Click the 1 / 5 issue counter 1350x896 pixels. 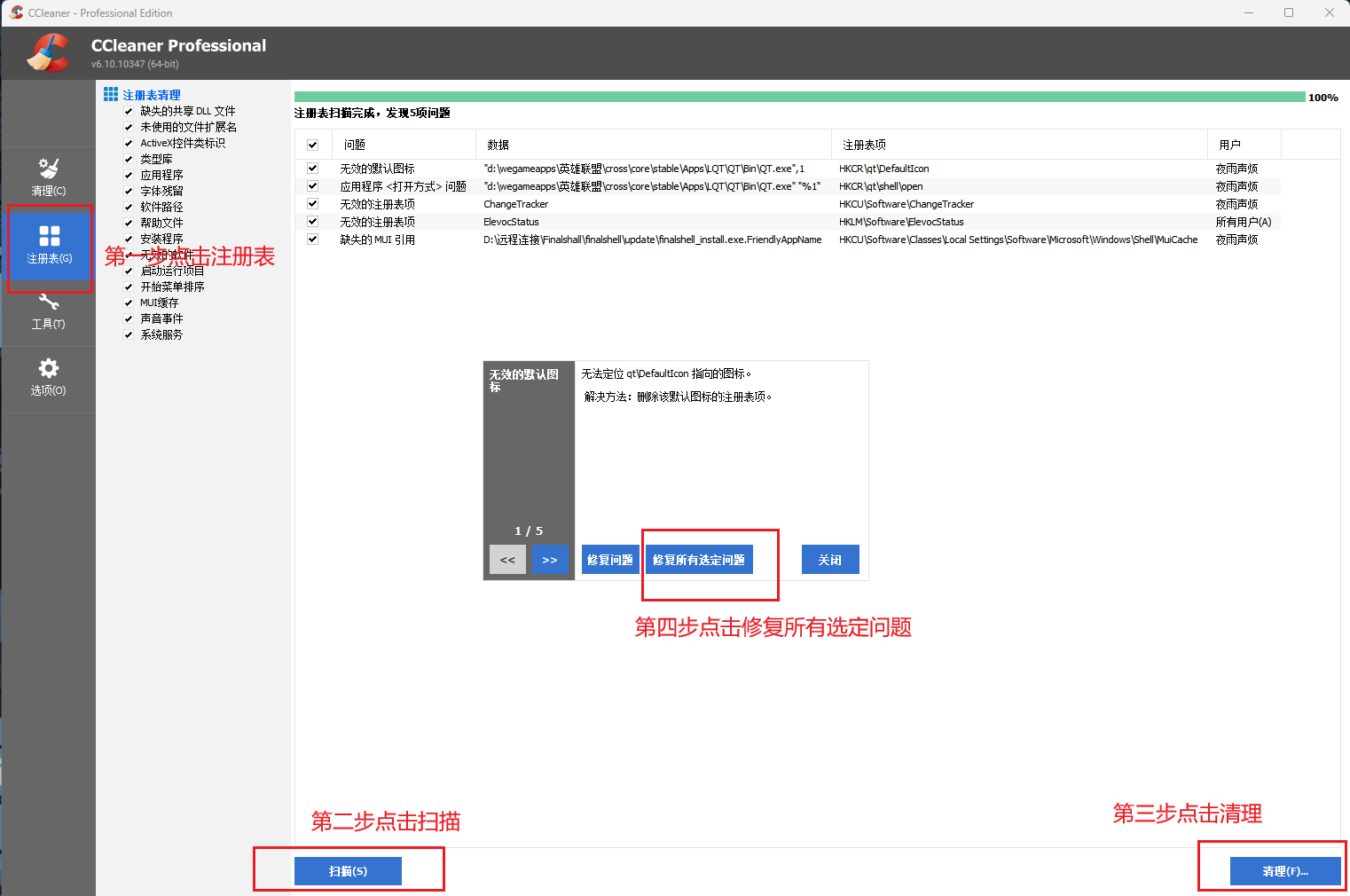click(x=529, y=531)
